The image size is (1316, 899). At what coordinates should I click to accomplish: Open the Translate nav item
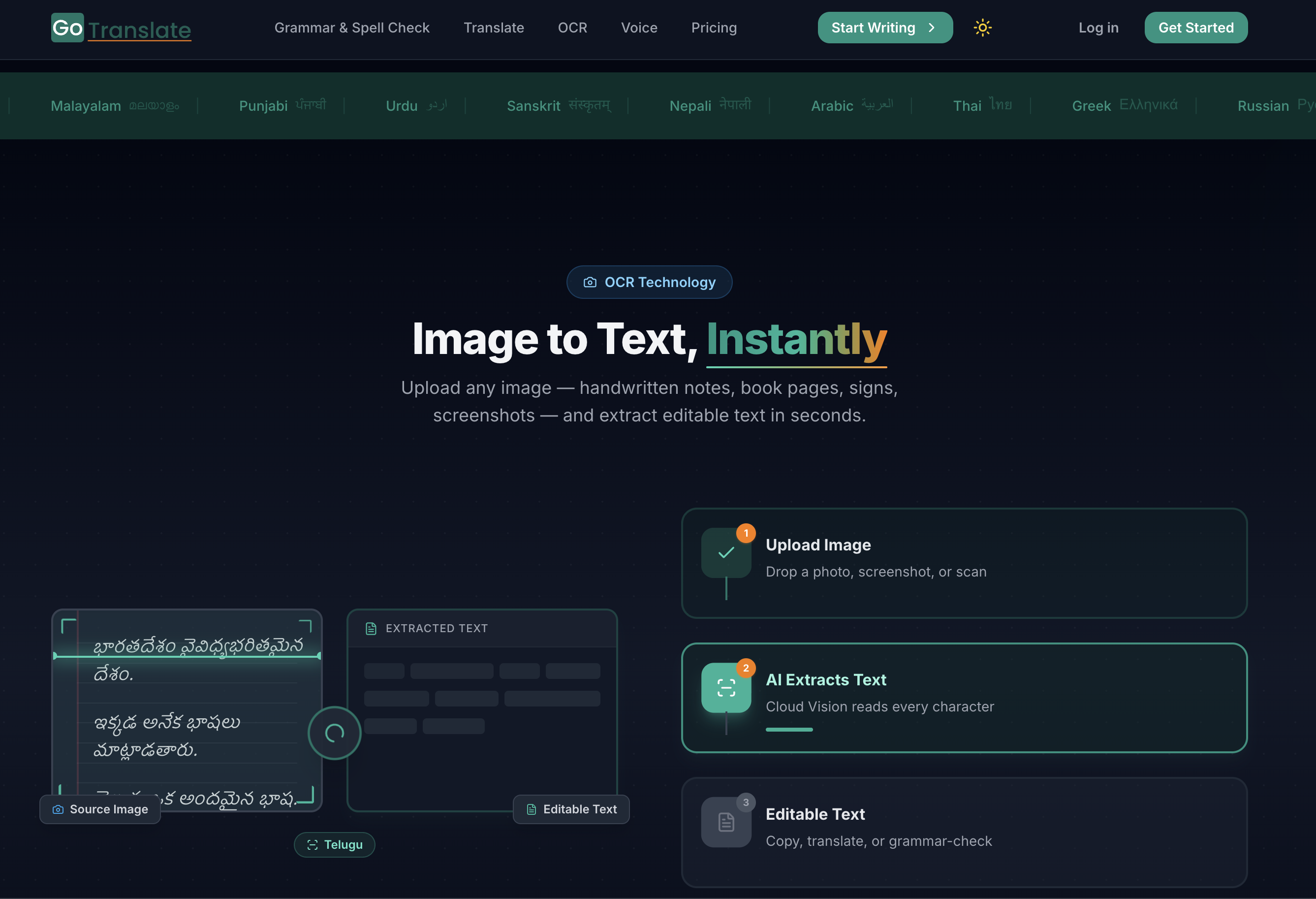(493, 27)
